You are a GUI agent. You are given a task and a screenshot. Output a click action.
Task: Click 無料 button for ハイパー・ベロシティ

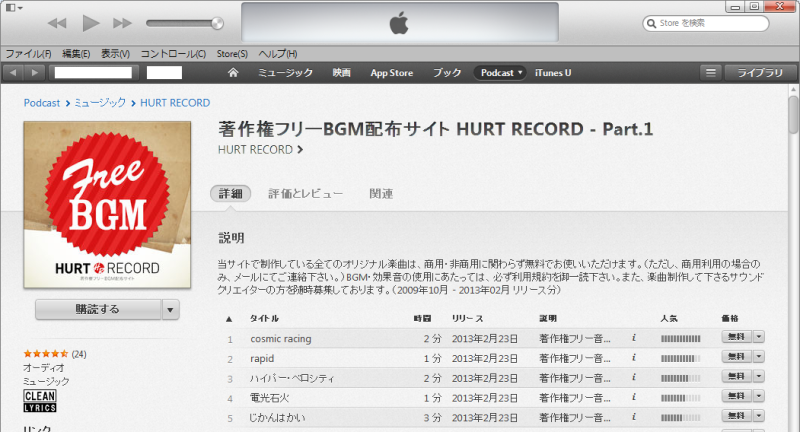pos(737,376)
